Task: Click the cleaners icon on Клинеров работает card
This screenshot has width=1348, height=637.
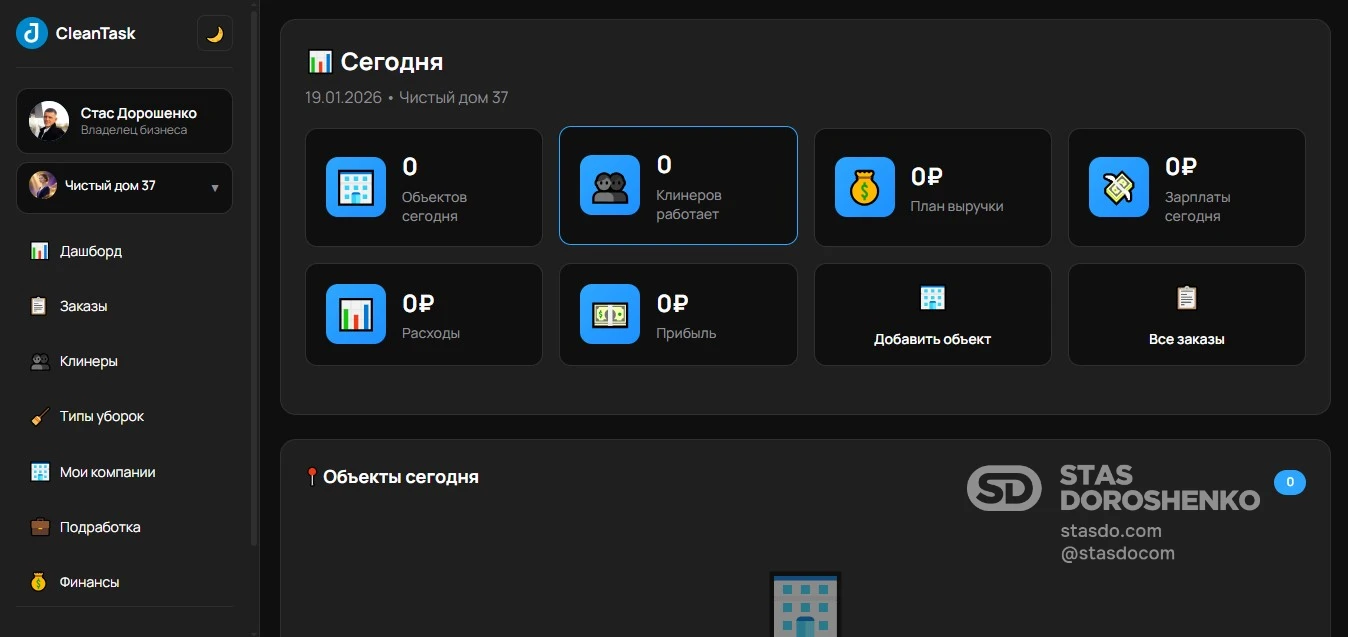Action: [x=610, y=184]
